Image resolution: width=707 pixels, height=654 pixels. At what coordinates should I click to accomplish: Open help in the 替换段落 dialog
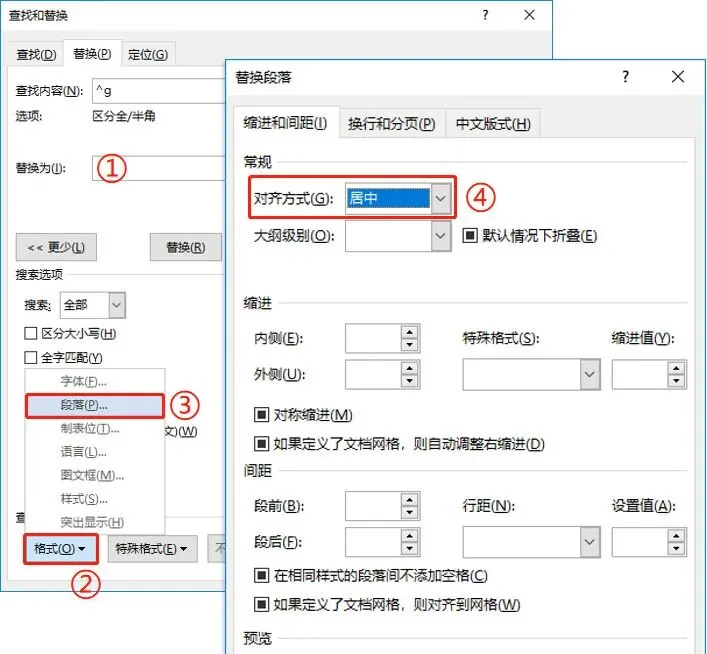coord(625,77)
